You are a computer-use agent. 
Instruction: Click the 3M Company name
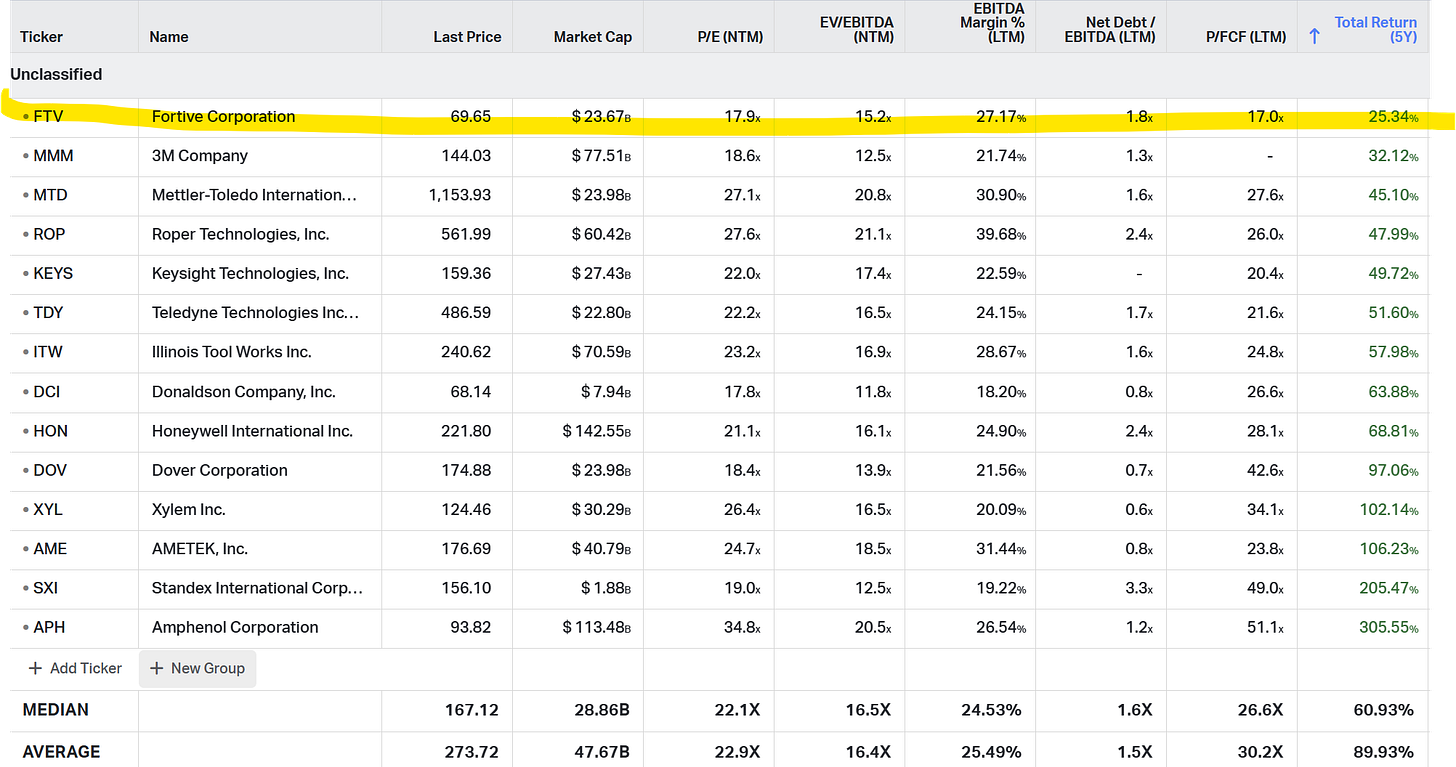[x=200, y=156]
